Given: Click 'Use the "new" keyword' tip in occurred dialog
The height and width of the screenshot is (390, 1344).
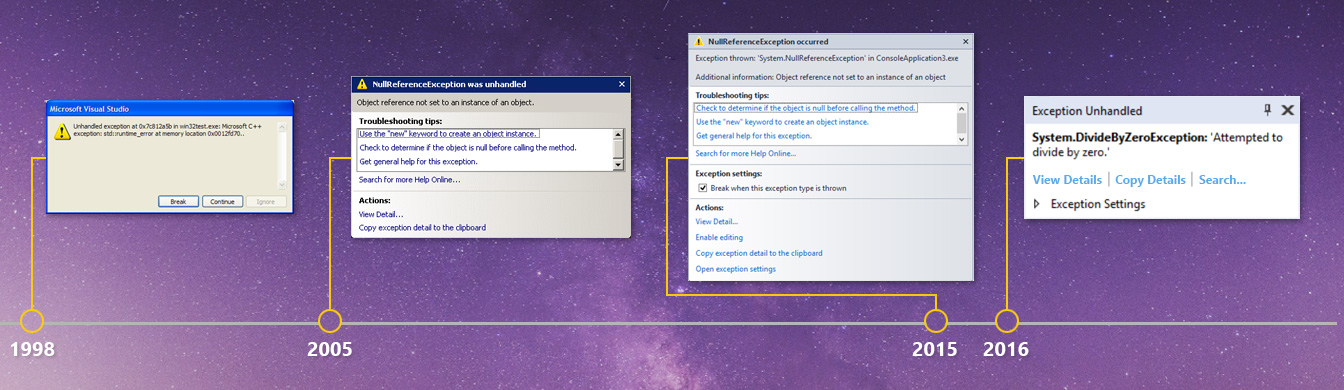Looking at the screenshot, I should (x=782, y=122).
